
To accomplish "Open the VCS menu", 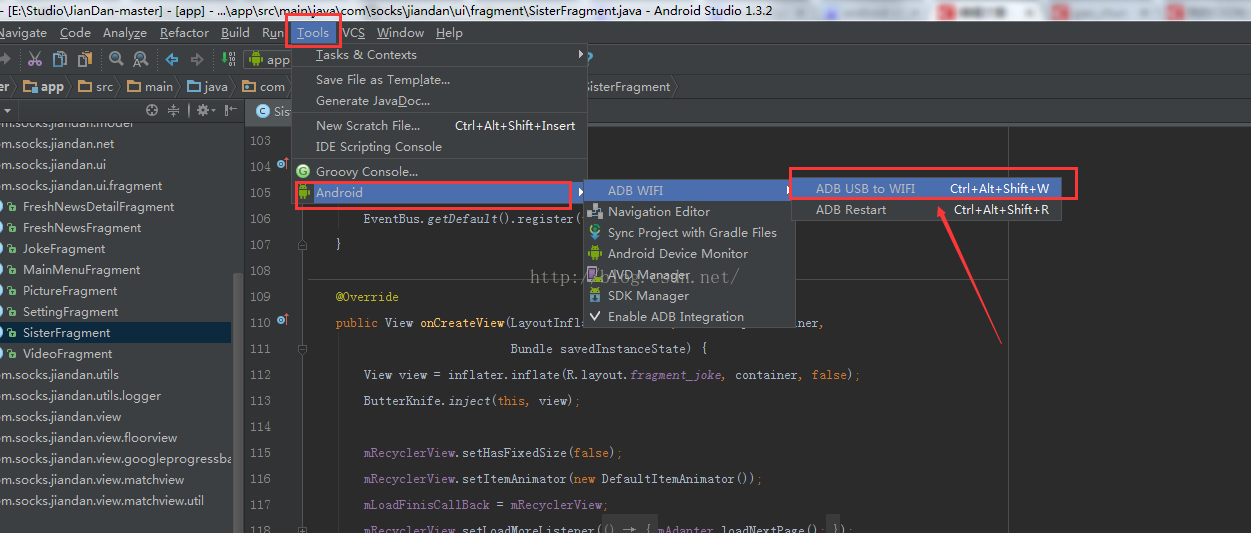I will point(354,33).
